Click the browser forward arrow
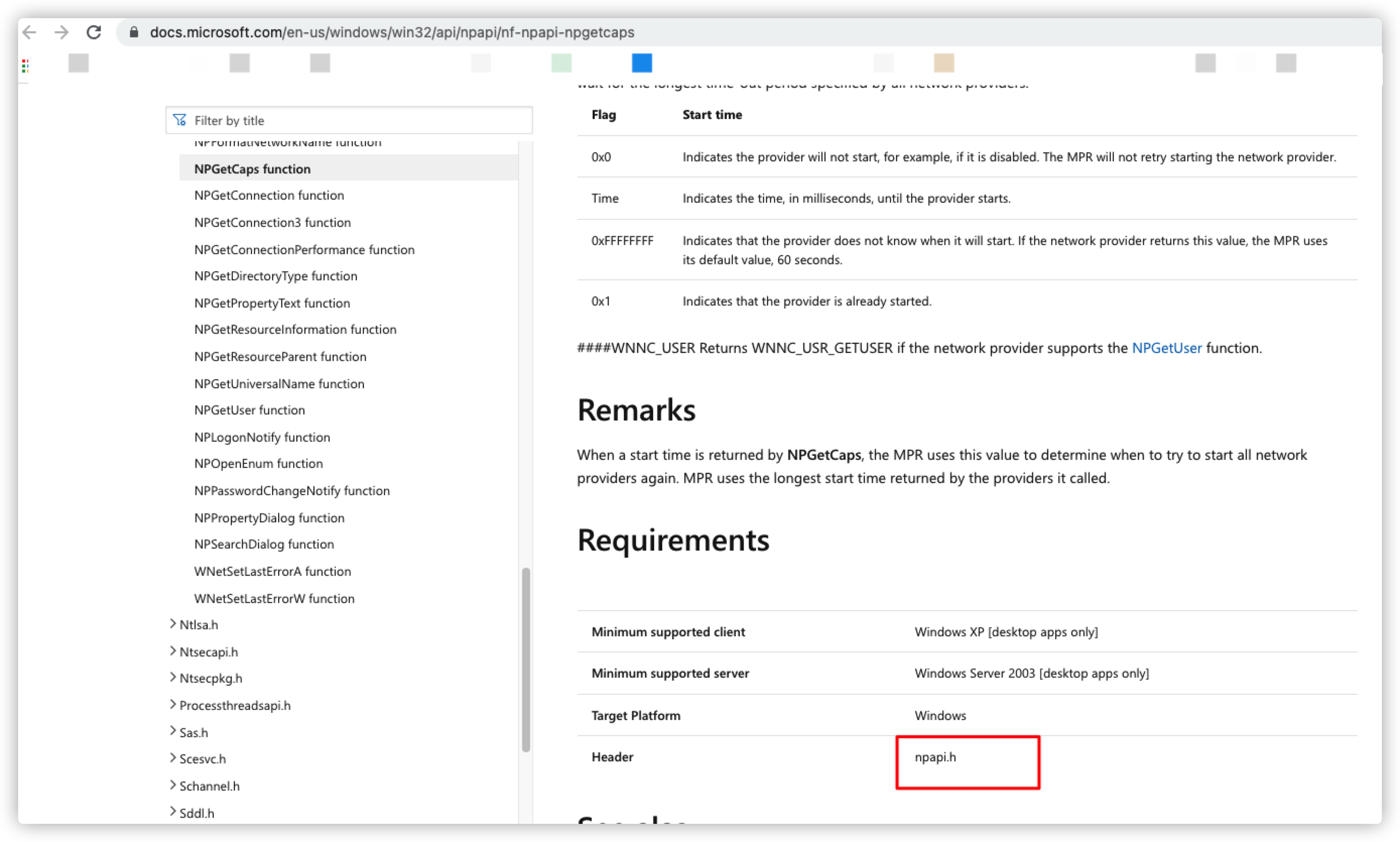 [61, 32]
